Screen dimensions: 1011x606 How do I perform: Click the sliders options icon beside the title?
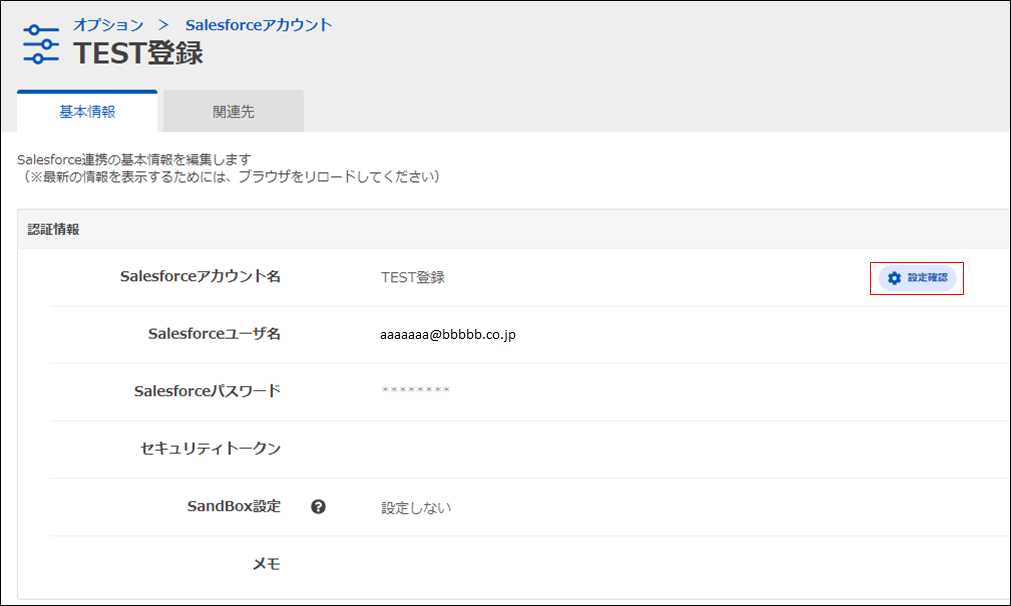pos(41,44)
